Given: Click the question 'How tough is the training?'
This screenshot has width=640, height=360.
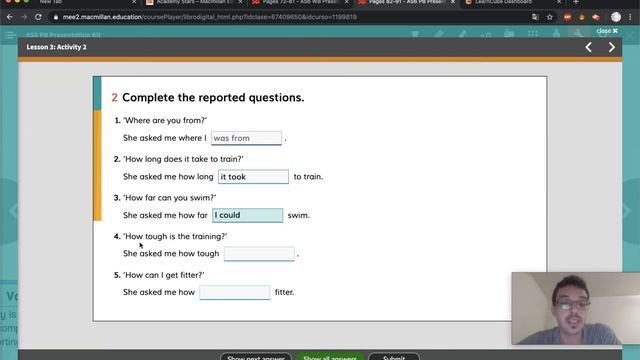Looking at the screenshot, I should [175, 236].
